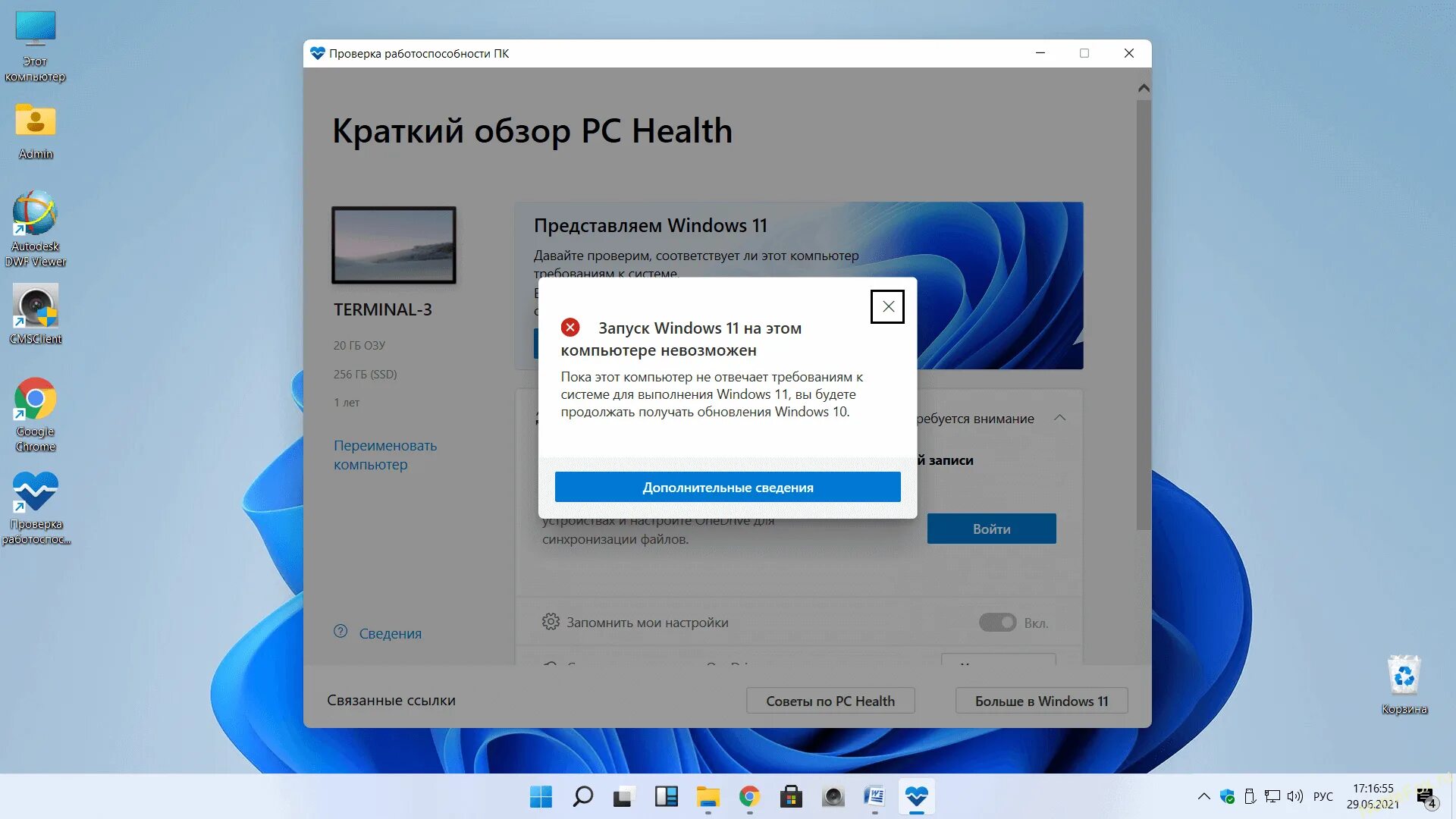Open the Сведения help link
Screen dimensions: 1456x819
[390, 633]
